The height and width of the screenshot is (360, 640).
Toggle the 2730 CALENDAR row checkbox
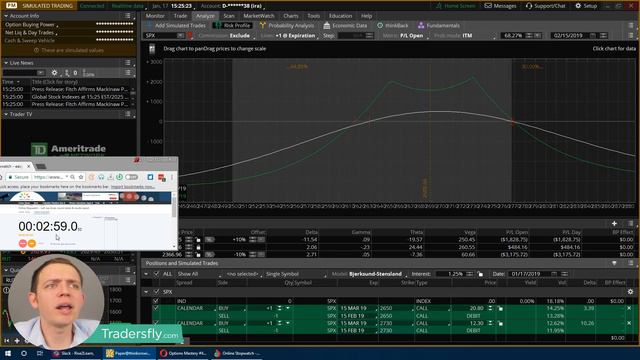coord(156,323)
